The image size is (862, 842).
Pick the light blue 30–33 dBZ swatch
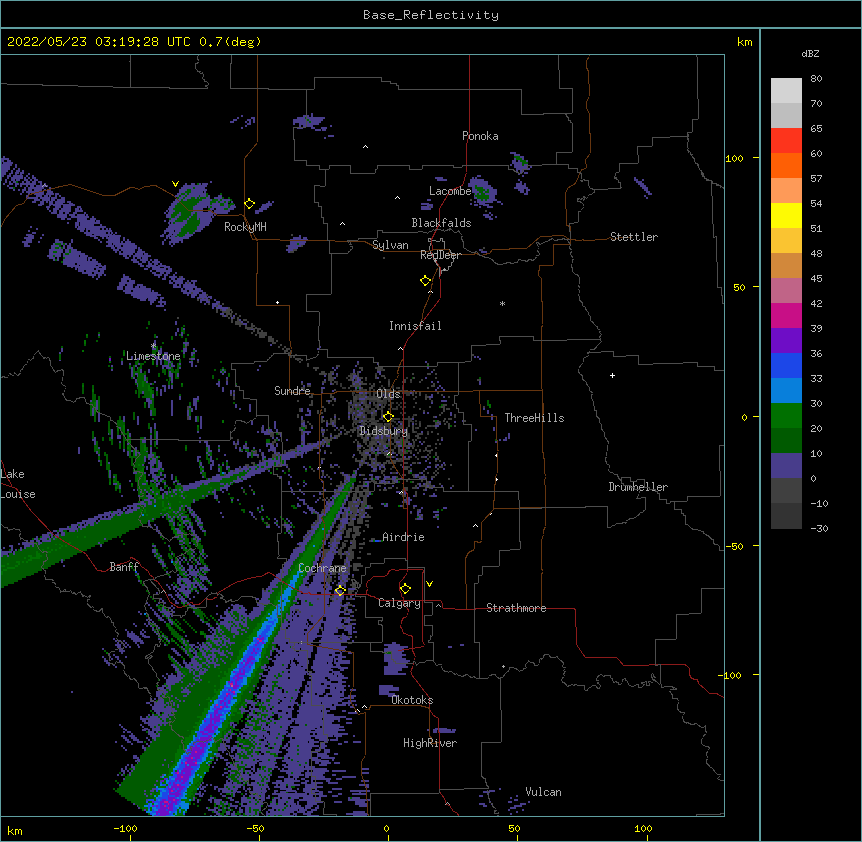[786, 391]
